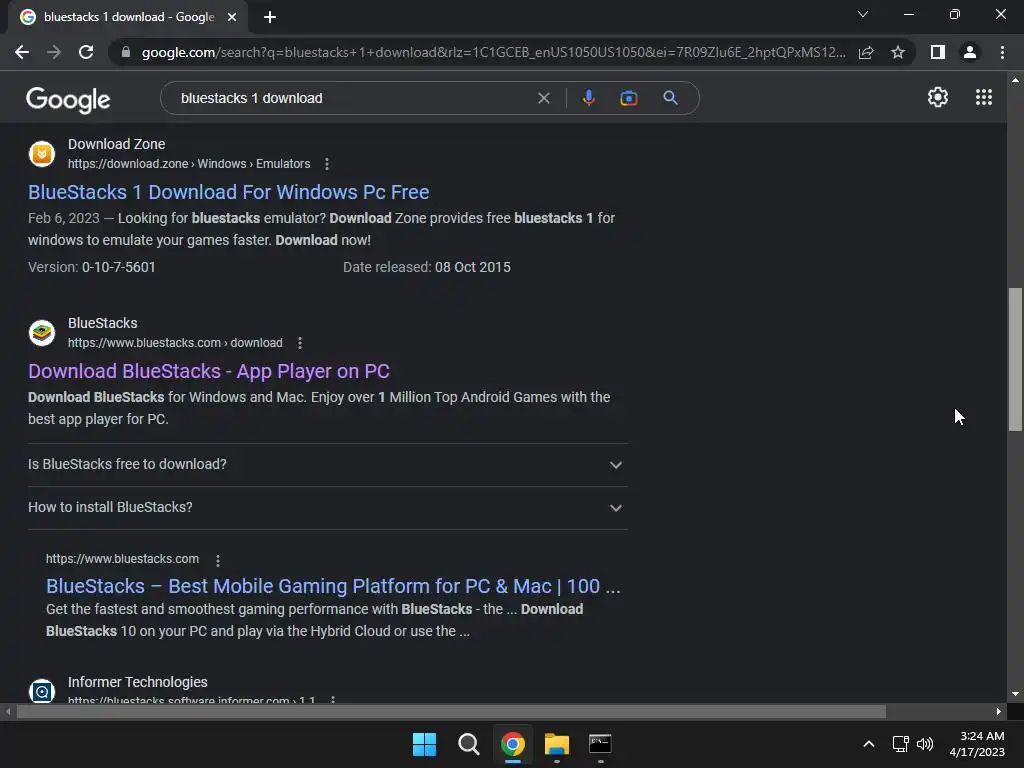This screenshot has height=768, width=1024.
Task: Click the scroll down arrow
Action: point(1015,694)
